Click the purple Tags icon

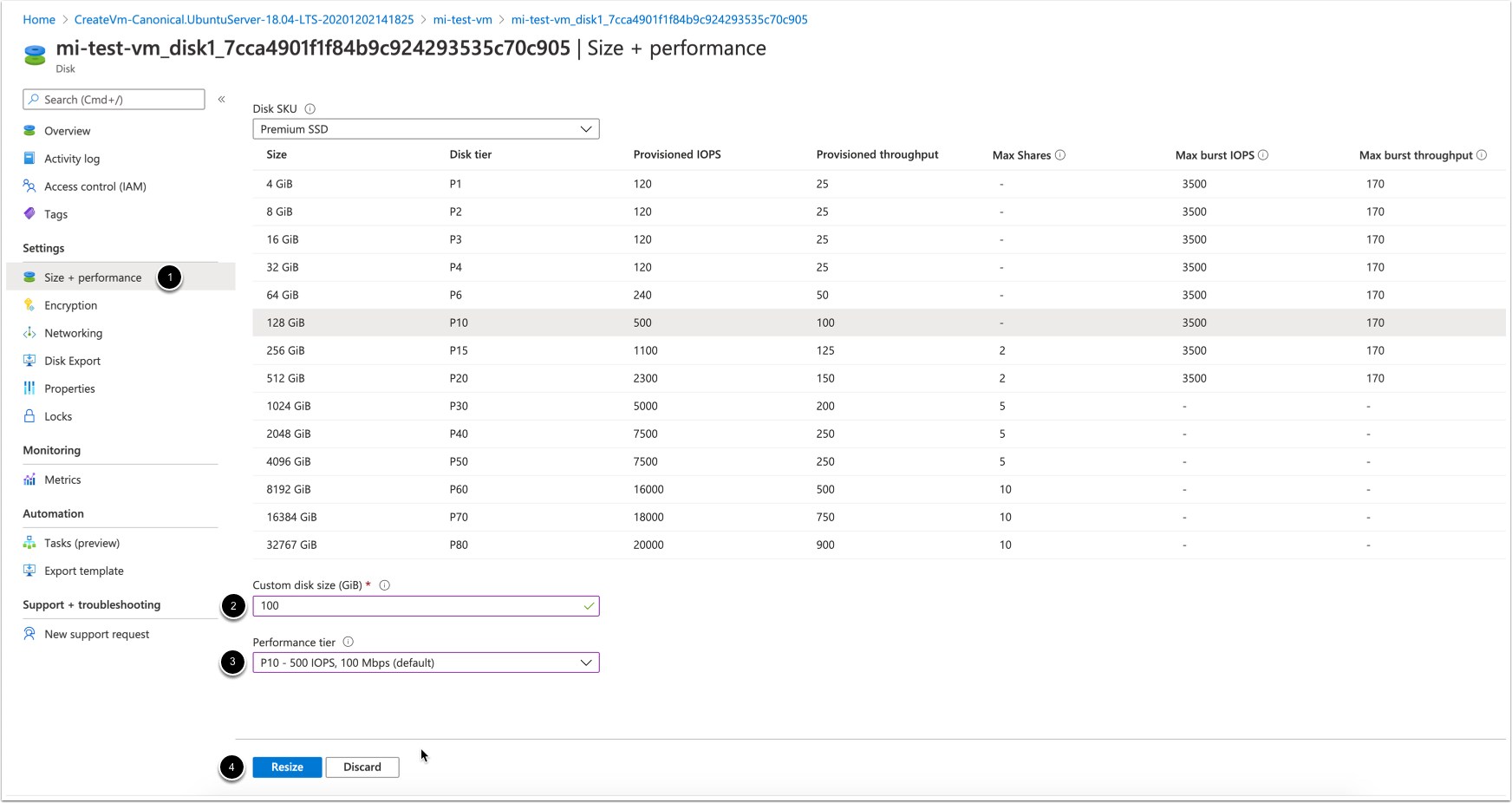[29, 214]
